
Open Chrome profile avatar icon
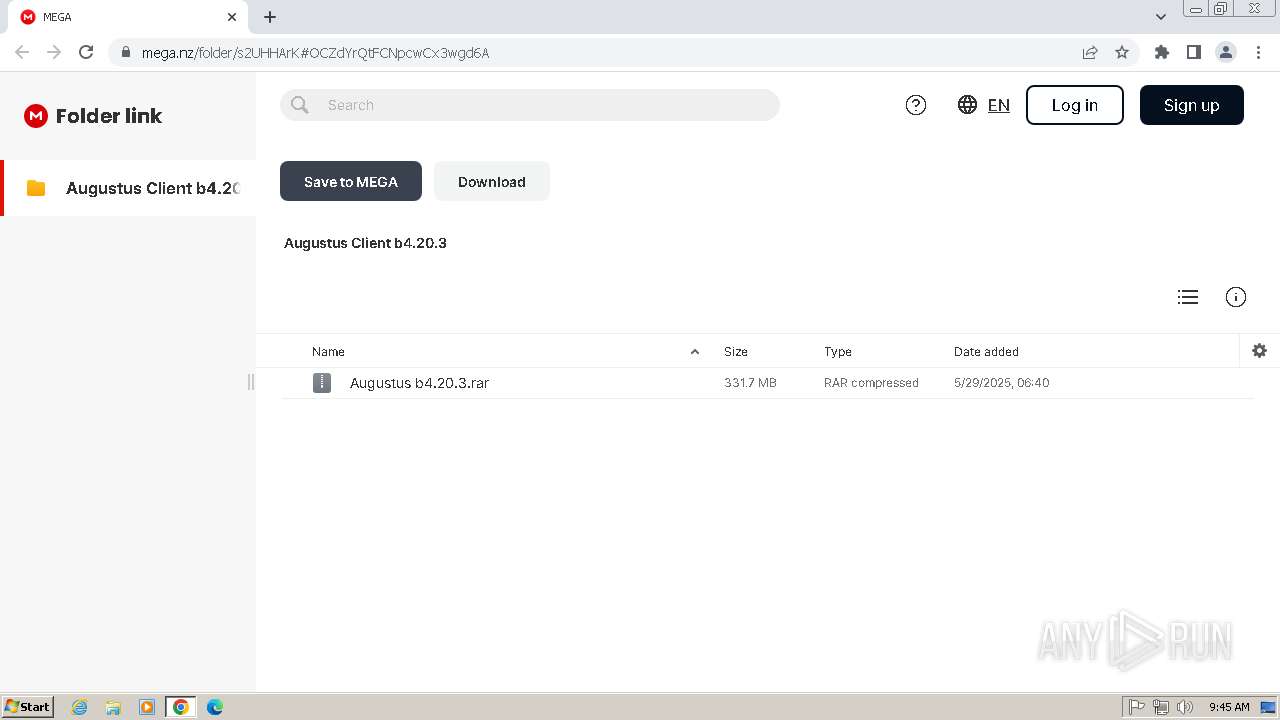coord(1226,53)
